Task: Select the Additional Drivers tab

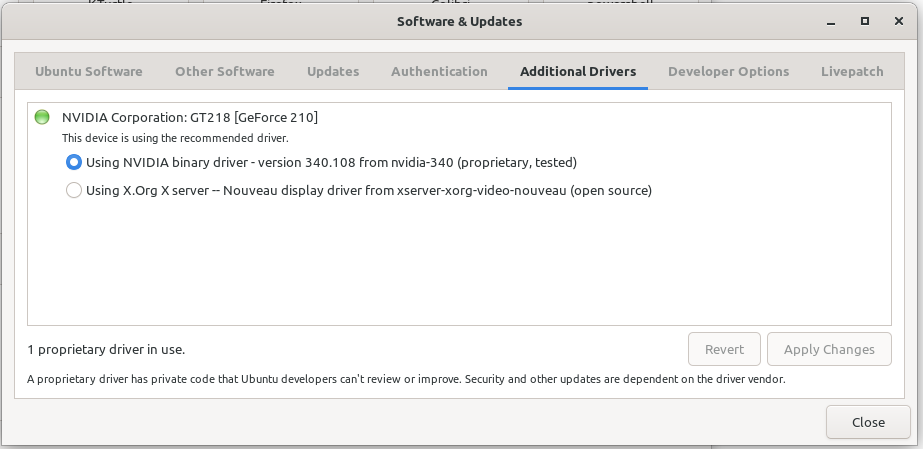Action: point(577,71)
